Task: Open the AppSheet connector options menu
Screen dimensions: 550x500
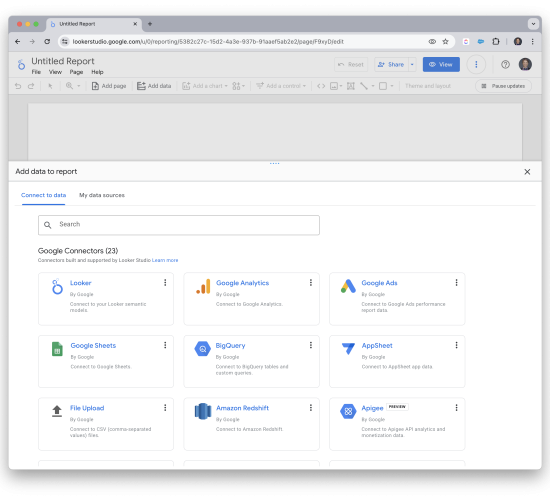Action: pos(456,345)
